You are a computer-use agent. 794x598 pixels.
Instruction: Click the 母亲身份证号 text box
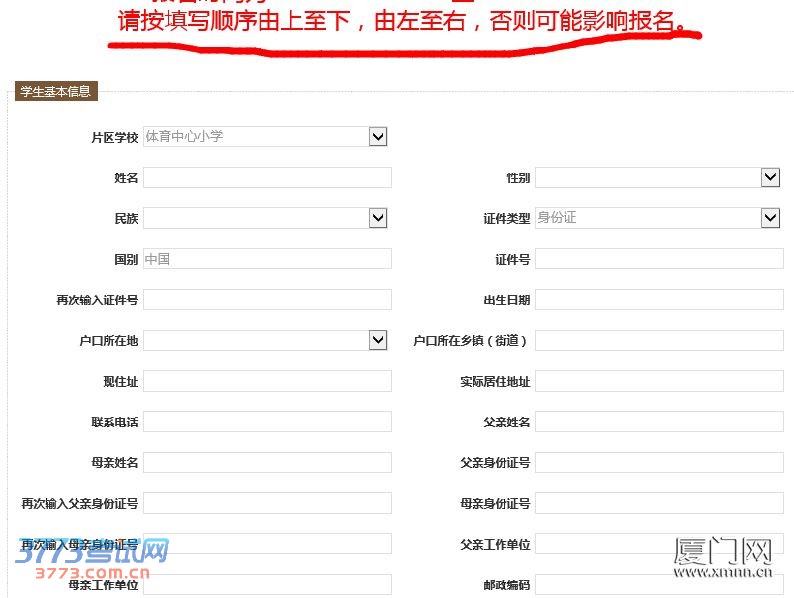pyautogui.click(x=659, y=503)
